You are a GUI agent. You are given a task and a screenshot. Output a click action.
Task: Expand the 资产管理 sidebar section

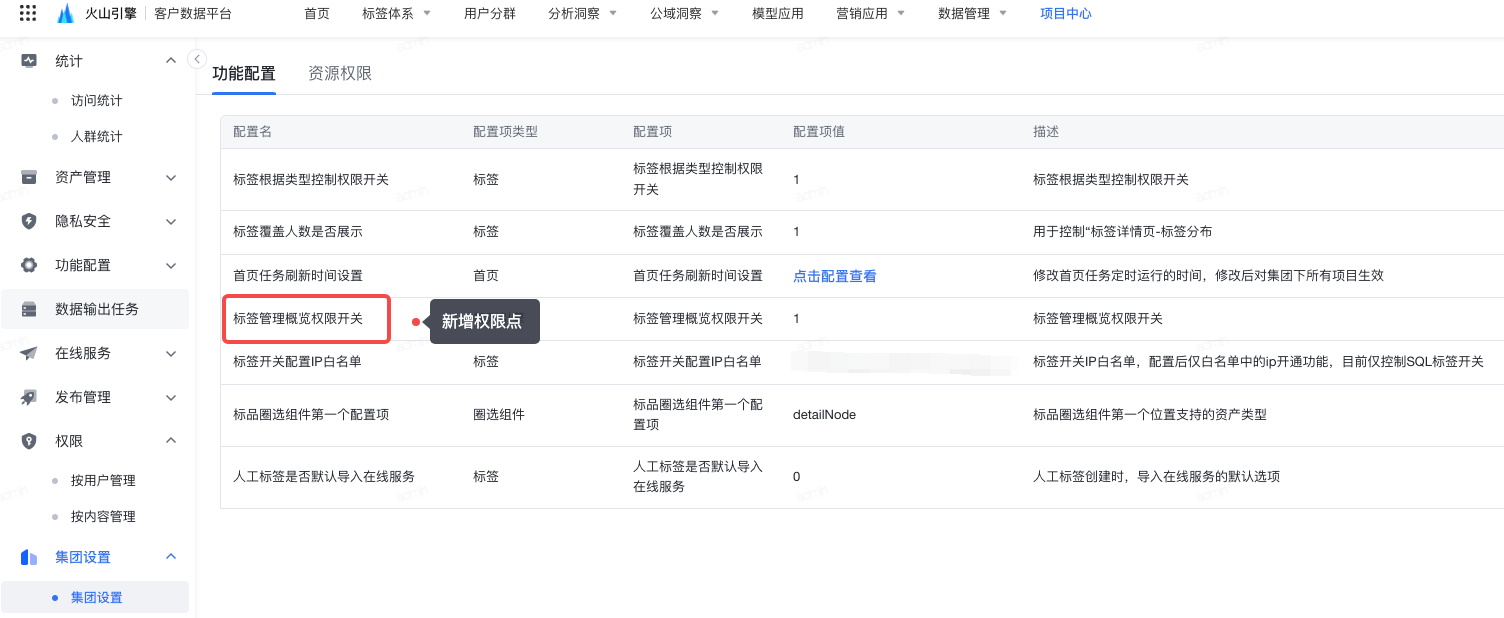point(171,178)
